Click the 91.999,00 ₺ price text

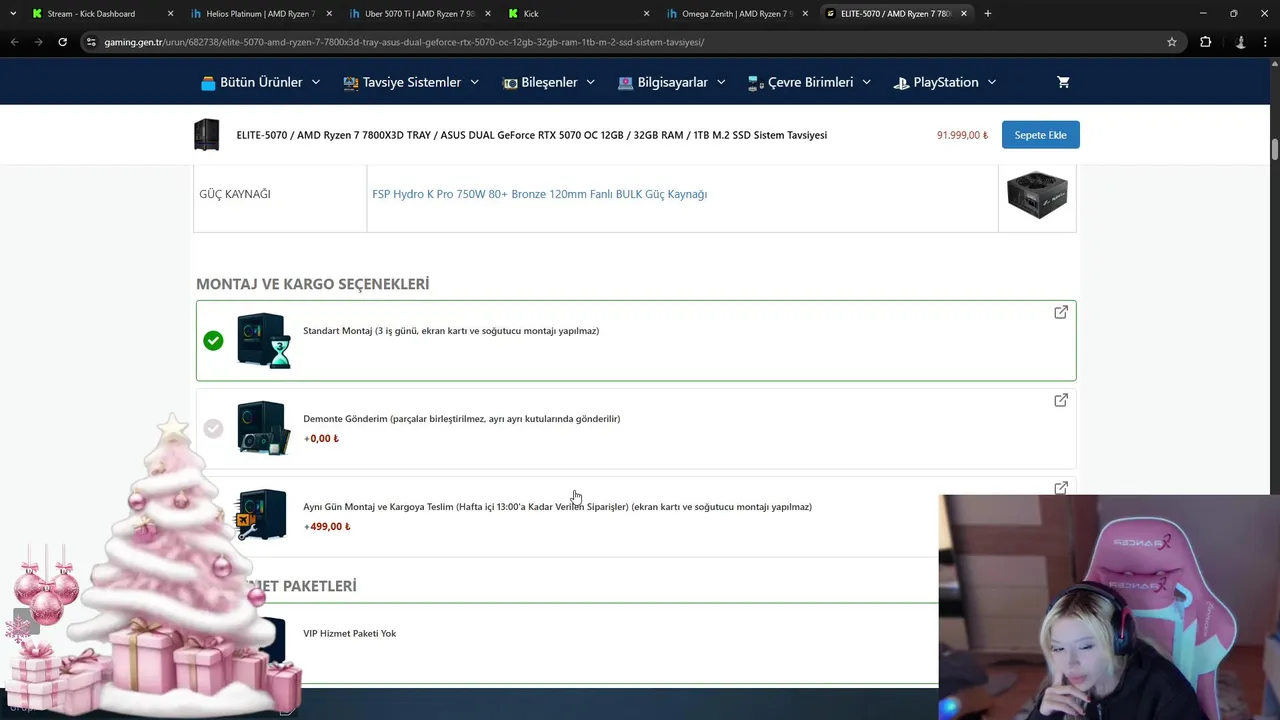(x=962, y=135)
